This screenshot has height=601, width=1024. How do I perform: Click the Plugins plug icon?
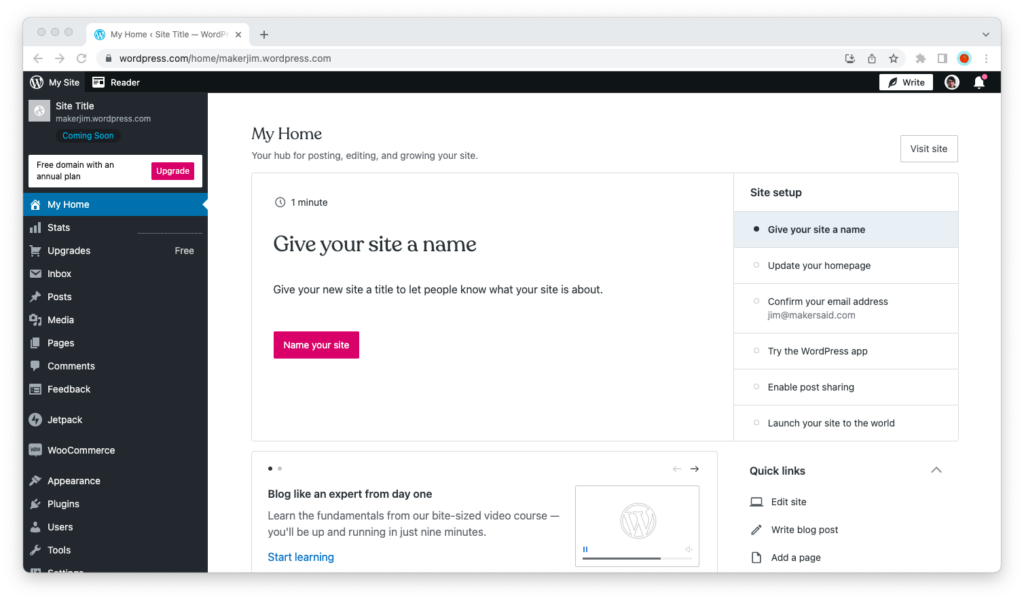point(35,504)
